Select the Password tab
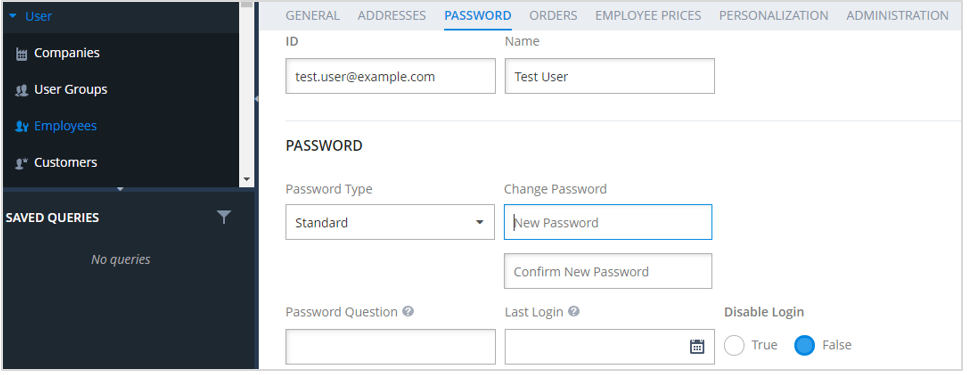 [x=478, y=15]
